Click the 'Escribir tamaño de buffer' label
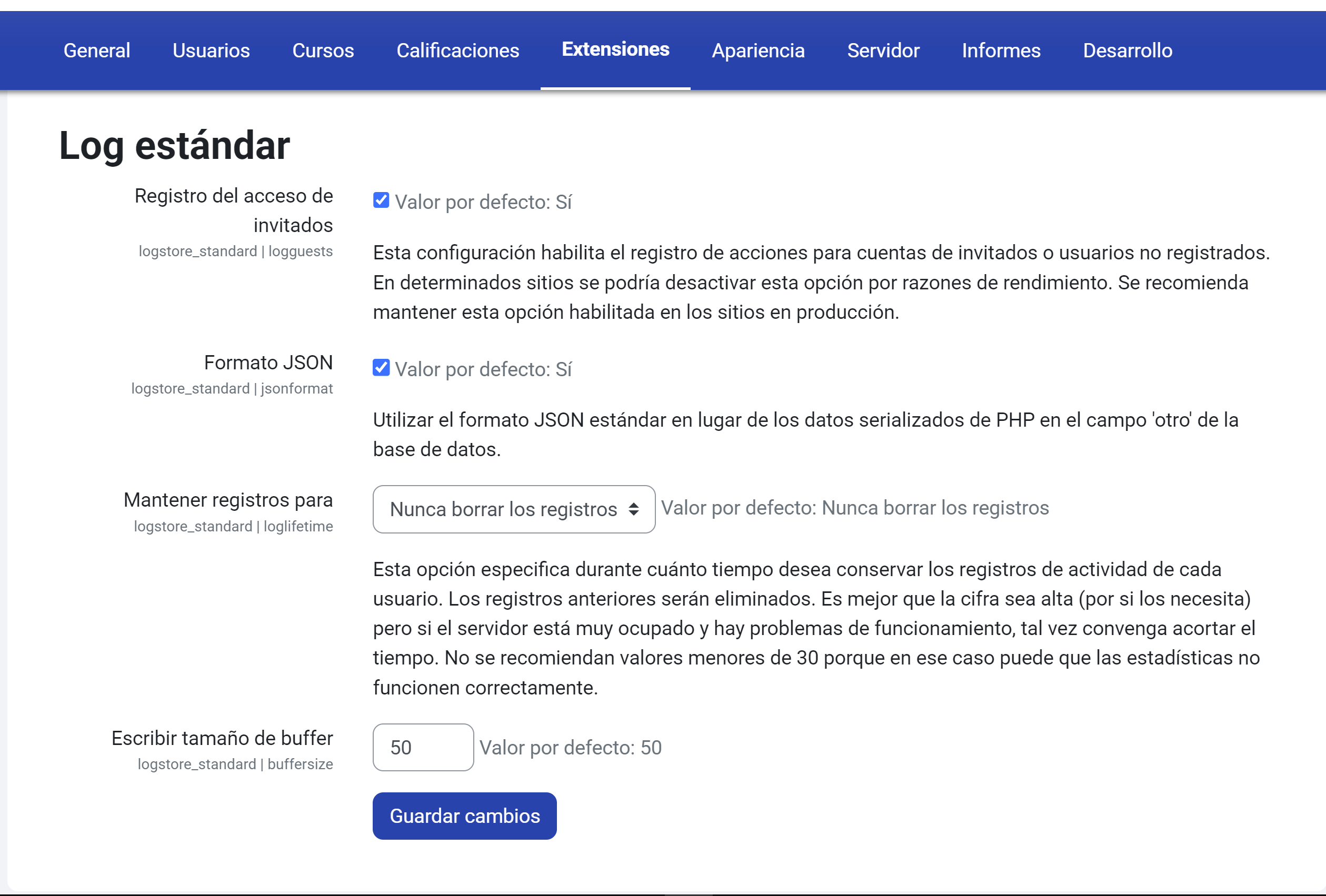This screenshot has height=896, width=1326. point(222,738)
